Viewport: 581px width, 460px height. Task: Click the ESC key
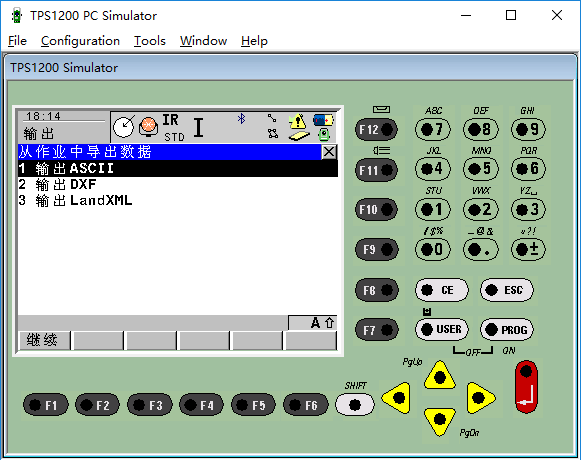pyautogui.click(x=507, y=290)
